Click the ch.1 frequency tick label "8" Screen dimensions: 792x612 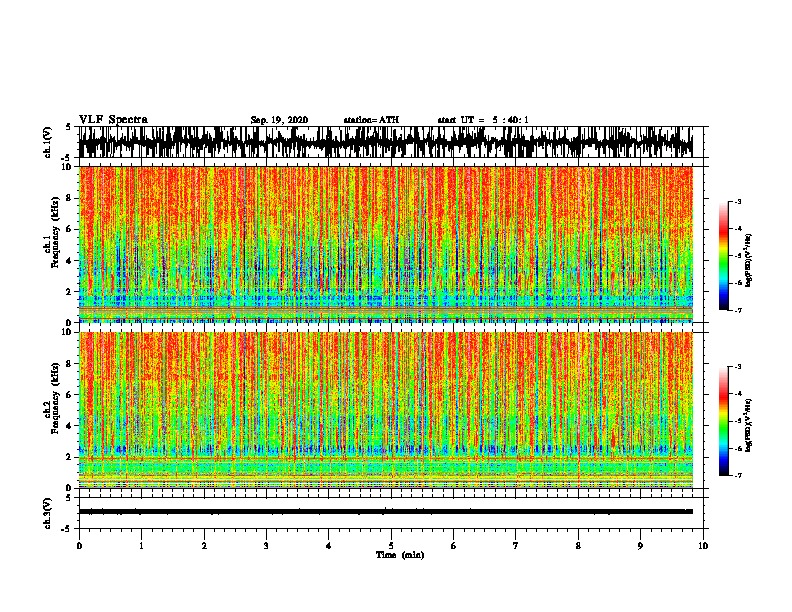click(69, 198)
